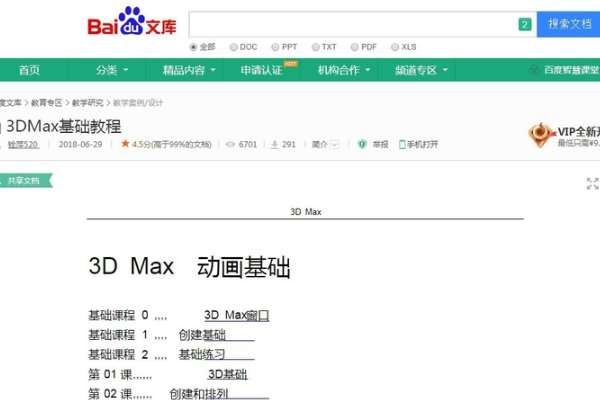Open the 教育专区 breadcrumb link
The image size is (600, 400).
pos(46,103)
